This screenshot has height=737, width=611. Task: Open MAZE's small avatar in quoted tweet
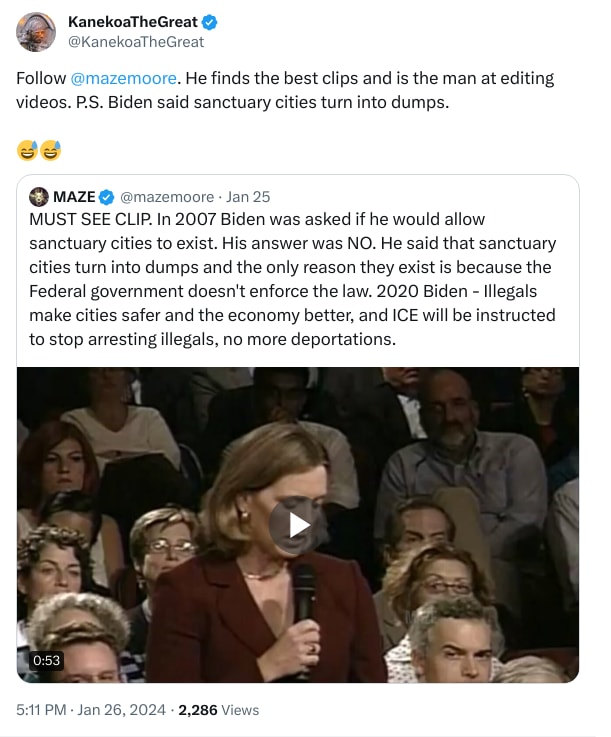click(x=39, y=197)
